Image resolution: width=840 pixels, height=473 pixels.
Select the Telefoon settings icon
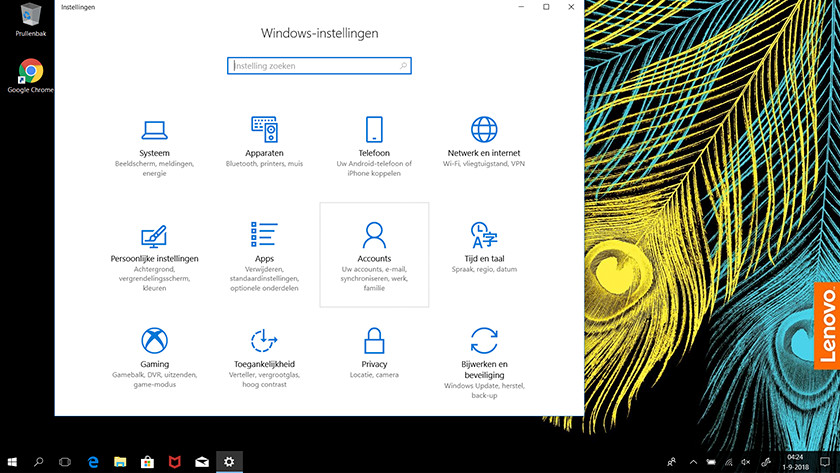tap(374, 130)
